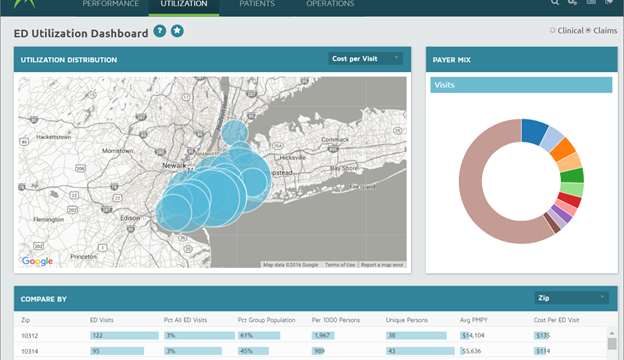The image size is (624, 360).
Task: Click the Hicksville label on the map
Action: point(292,158)
